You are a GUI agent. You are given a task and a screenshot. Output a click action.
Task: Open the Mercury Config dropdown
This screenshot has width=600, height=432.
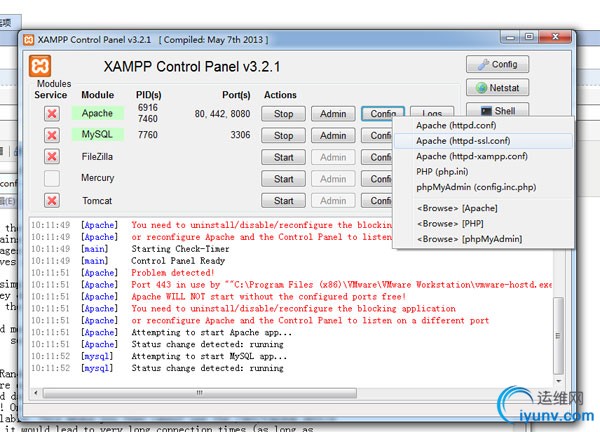point(377,179)
